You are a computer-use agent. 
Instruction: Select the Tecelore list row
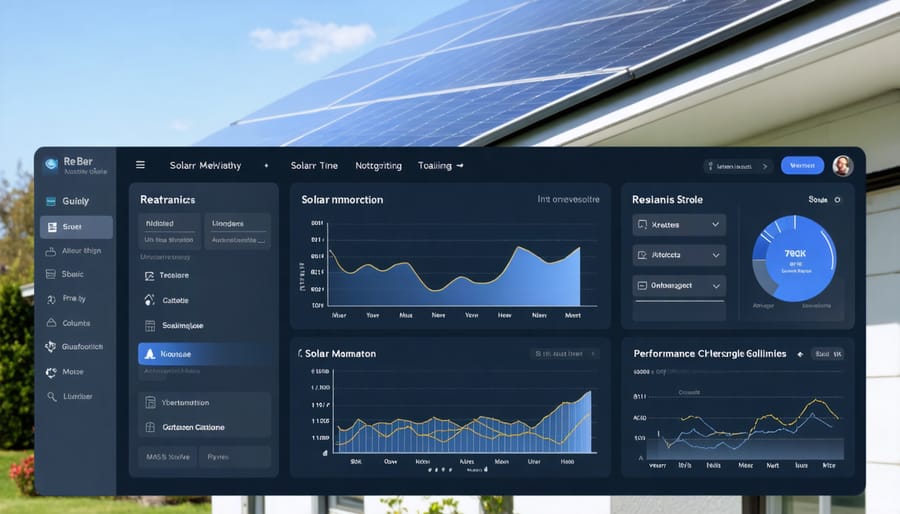[204, 276]
